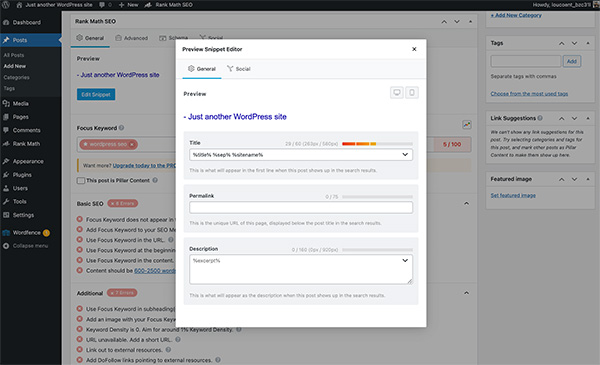600x365 pixels.
Task: Open the General tab in snippet editor
Action: tap(202, 69)
